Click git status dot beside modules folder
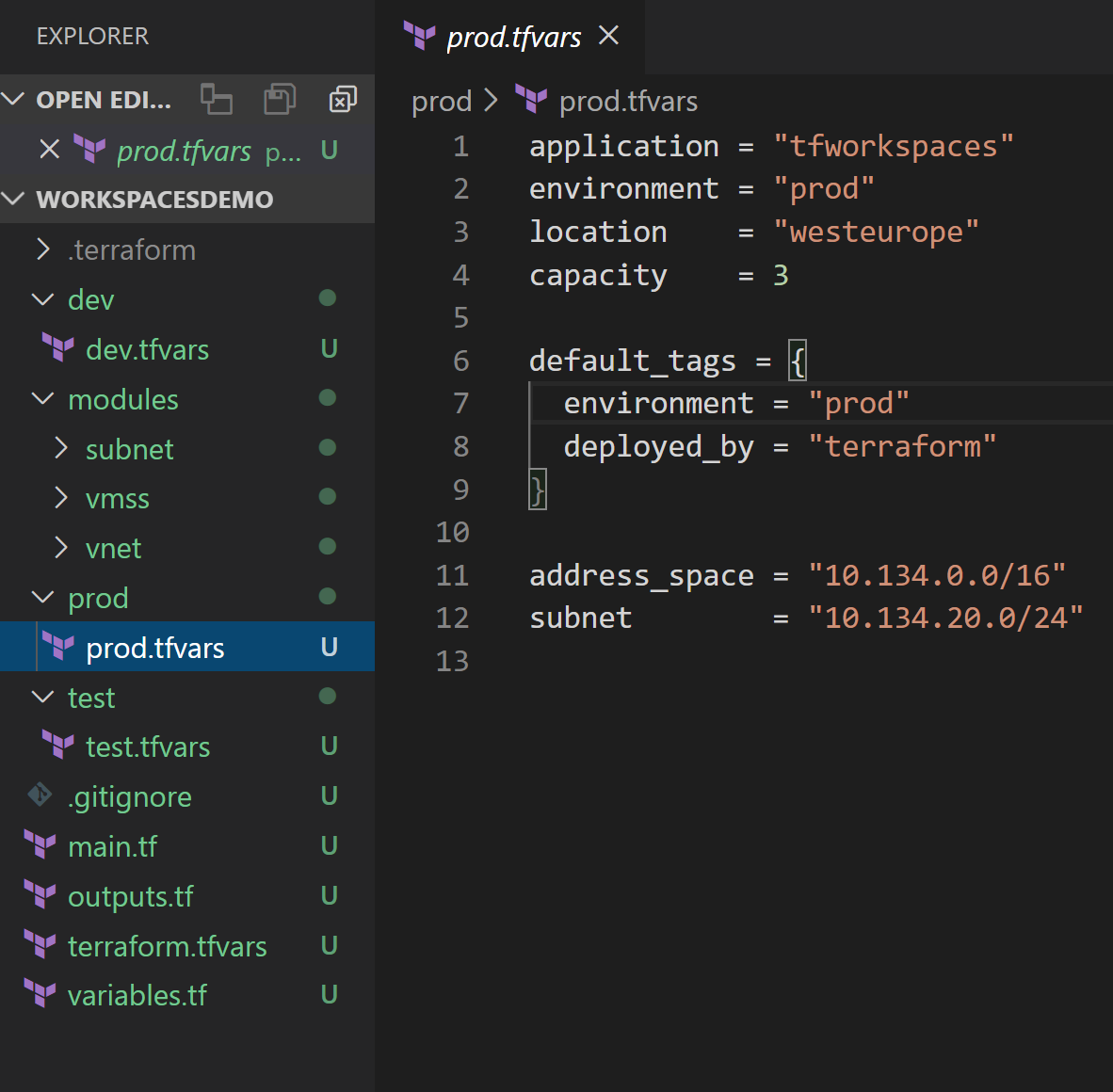Viewport: 1113px width, 1092px height. 328,397
